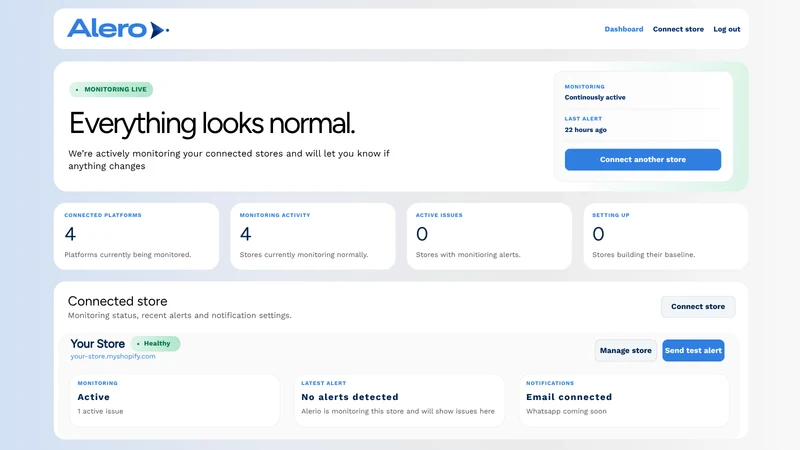Image resolution: width=800 pixels, height=450 pixels.
Task: Select the Connected Platforms card
Action: coord(136,236)
